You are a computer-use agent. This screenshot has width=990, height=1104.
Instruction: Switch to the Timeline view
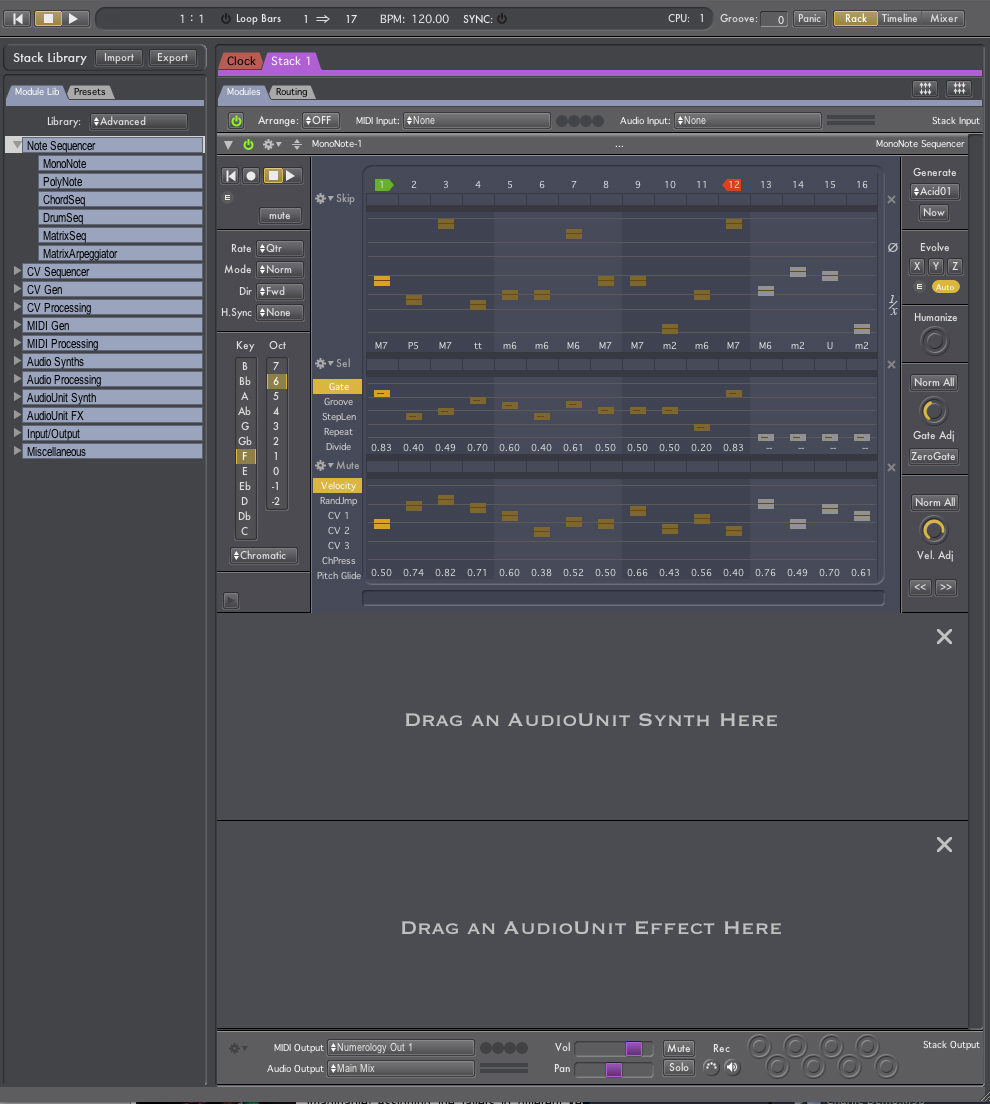click(x=899, y=19)
